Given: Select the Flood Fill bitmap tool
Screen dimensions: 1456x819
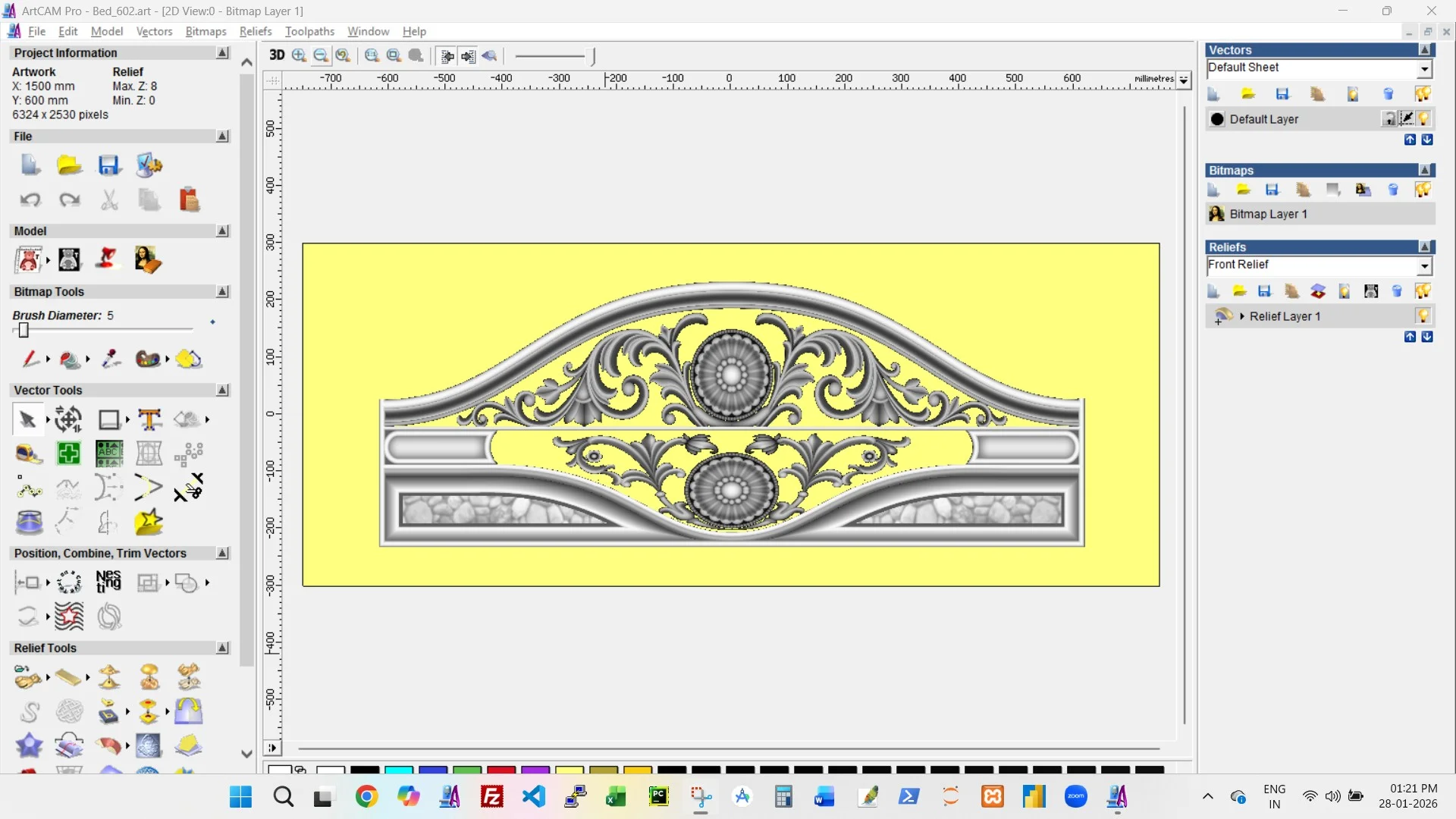Looking at the screenshot, I should [70, 359].
